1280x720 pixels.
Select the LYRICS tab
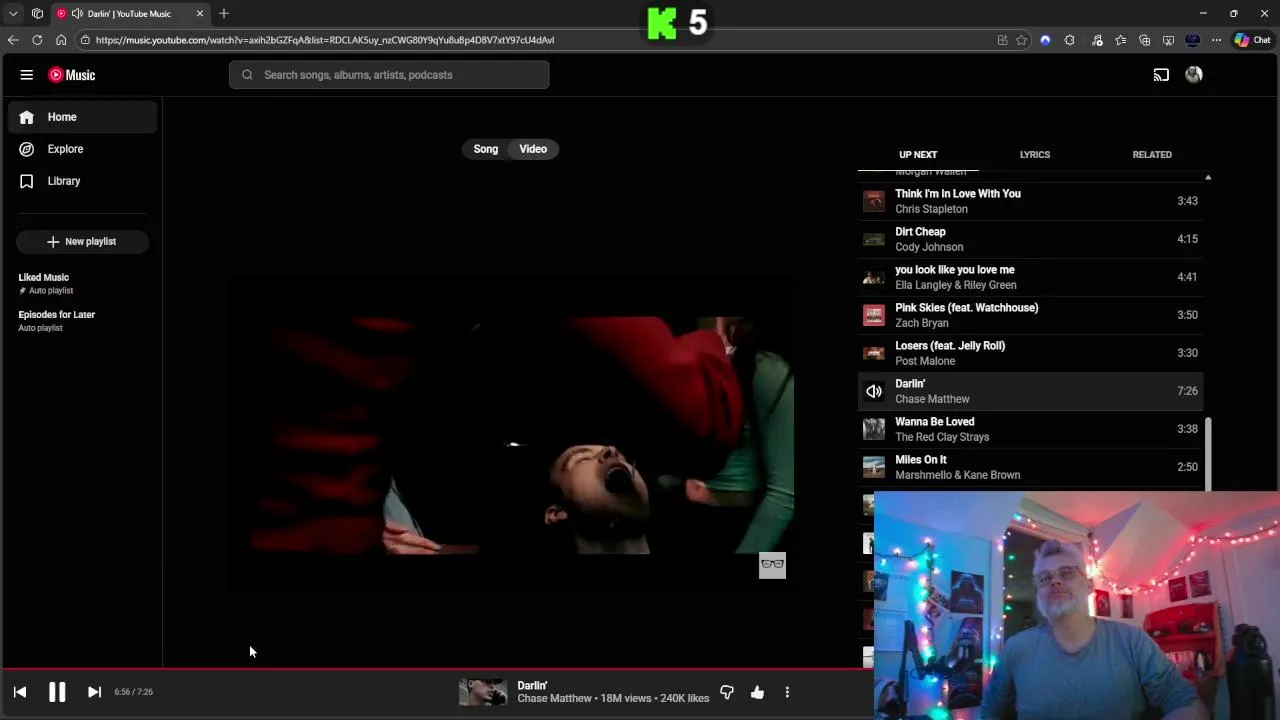pyautogui.click(x=1035, y=155)
